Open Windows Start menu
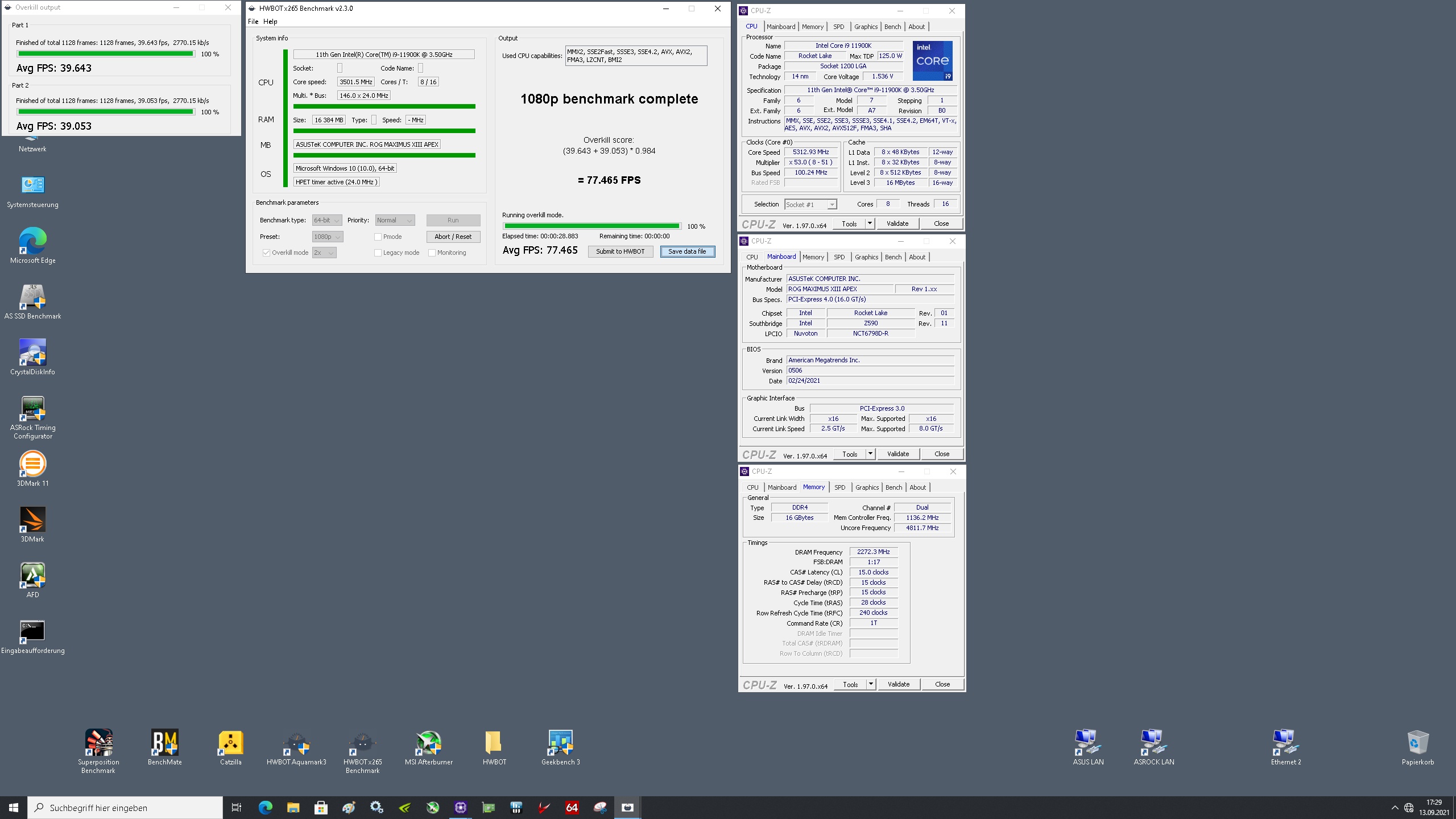 tap(14, 808)
